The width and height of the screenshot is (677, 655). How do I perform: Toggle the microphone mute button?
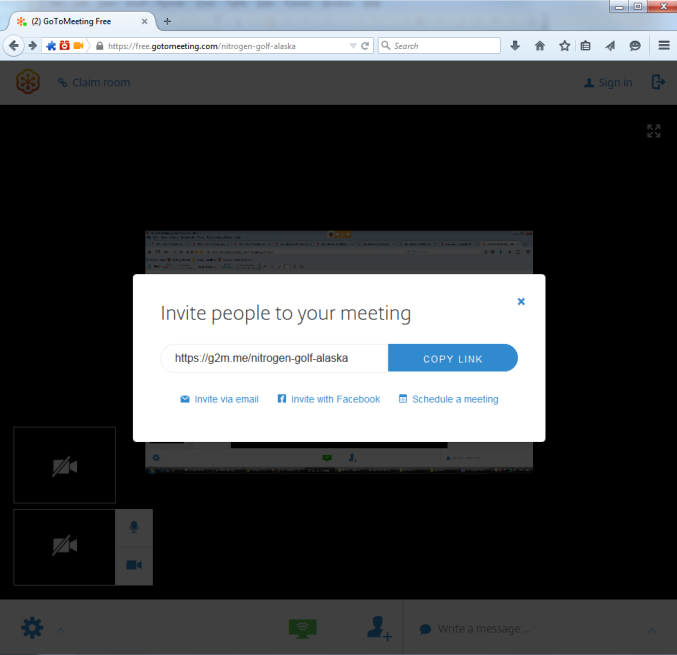tap(134, 528)
